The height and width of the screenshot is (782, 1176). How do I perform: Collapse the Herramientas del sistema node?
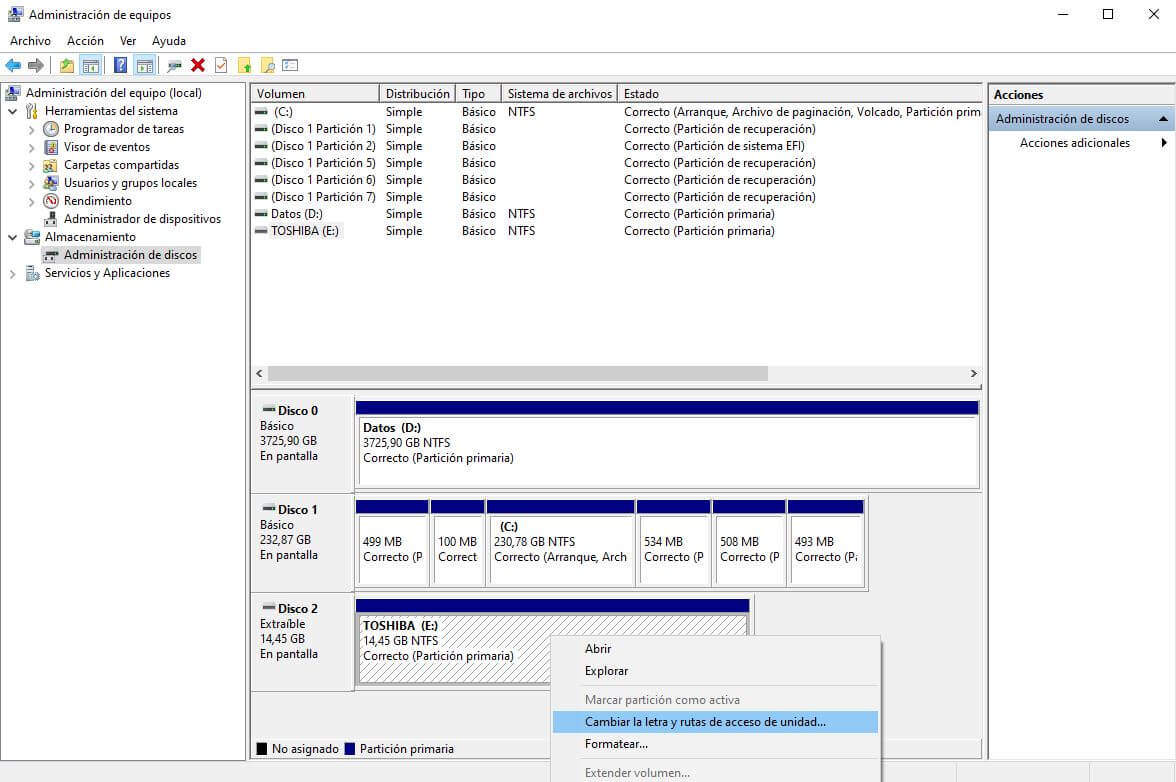click(x=13, y=111)
